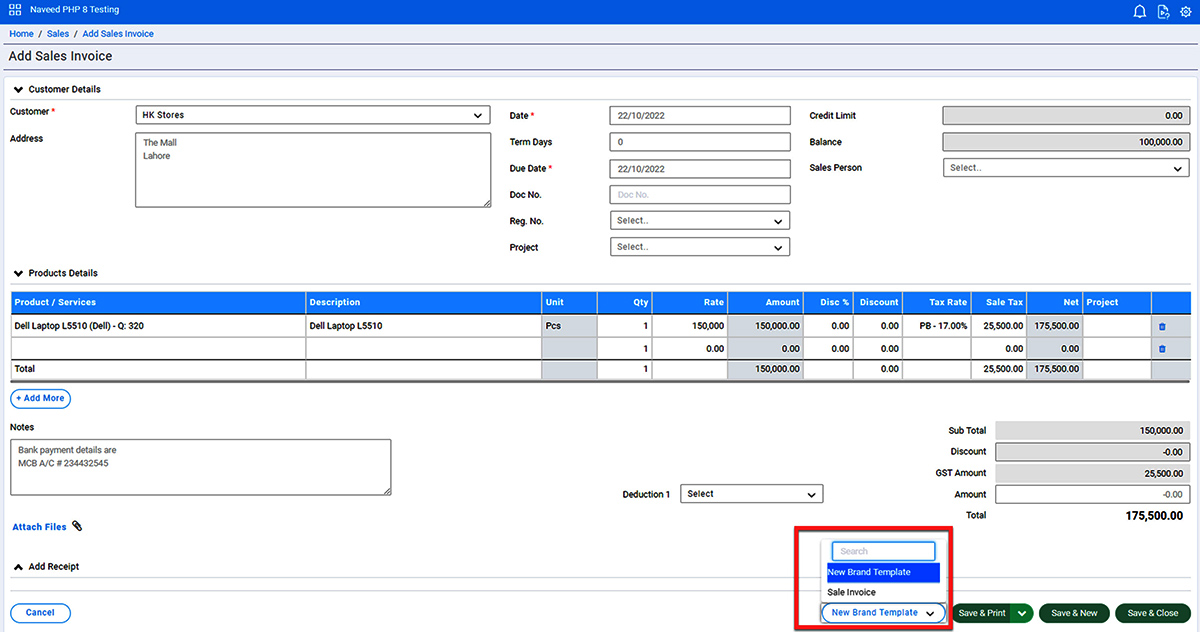Delete the Dell Laptop L5510 row
1200x632 pixels.
click(x=1162, y=326)
